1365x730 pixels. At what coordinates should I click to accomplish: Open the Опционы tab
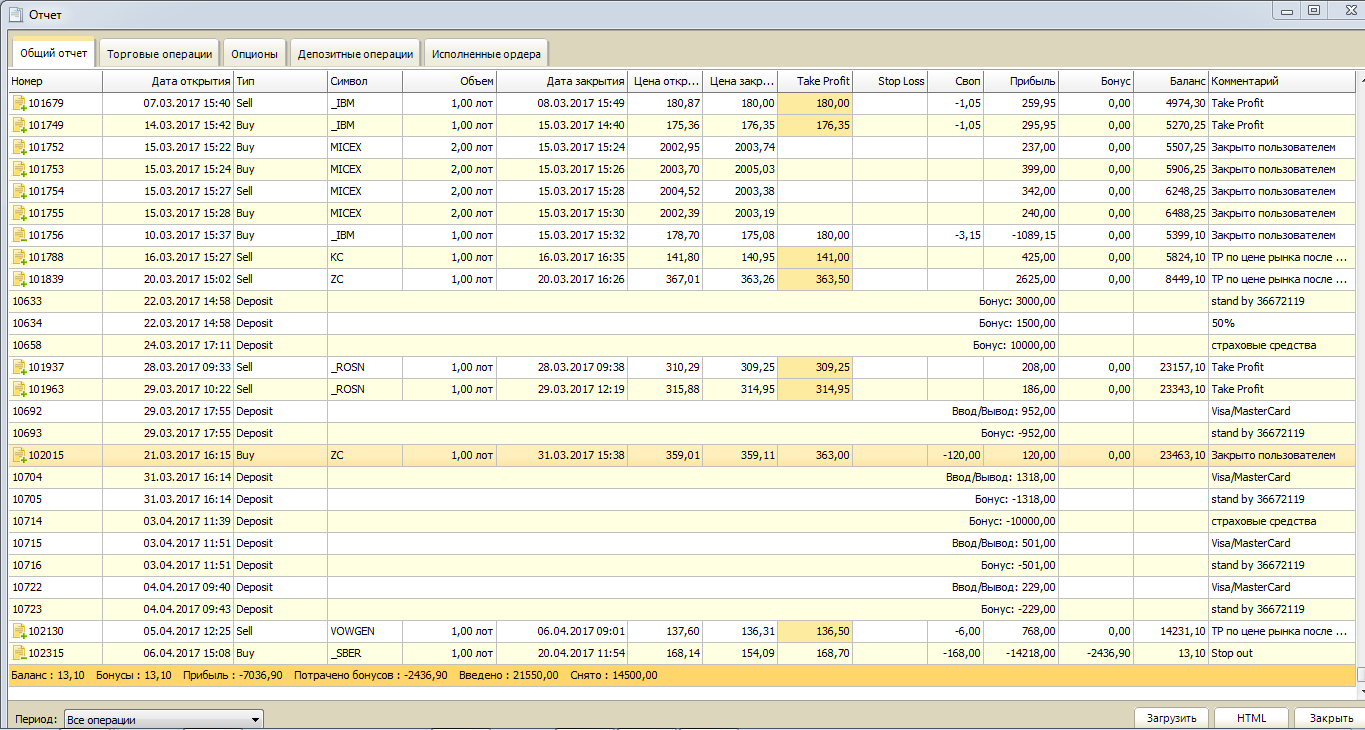click(255, 54)
